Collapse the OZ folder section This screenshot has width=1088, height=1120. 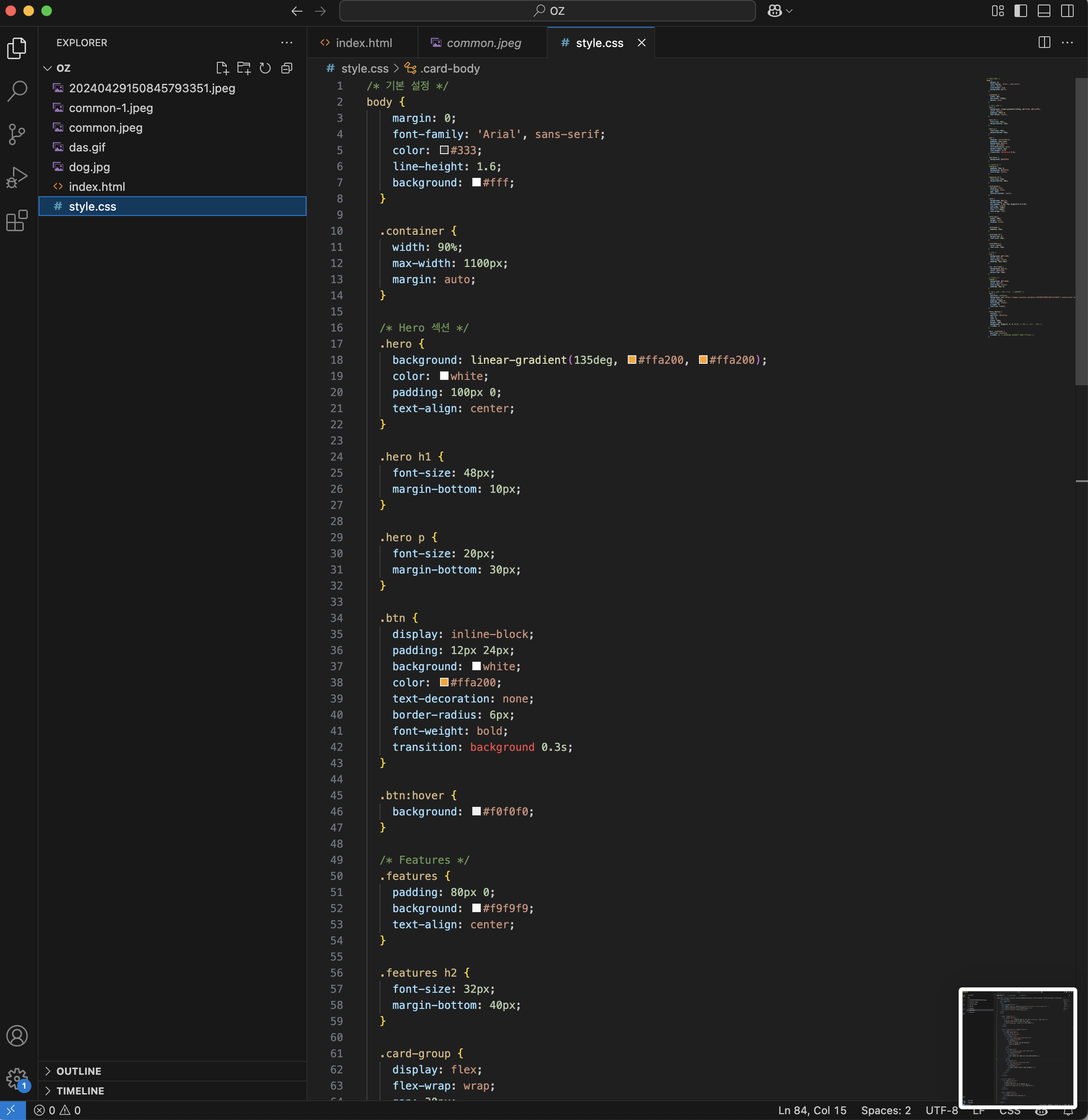point(47,68)
